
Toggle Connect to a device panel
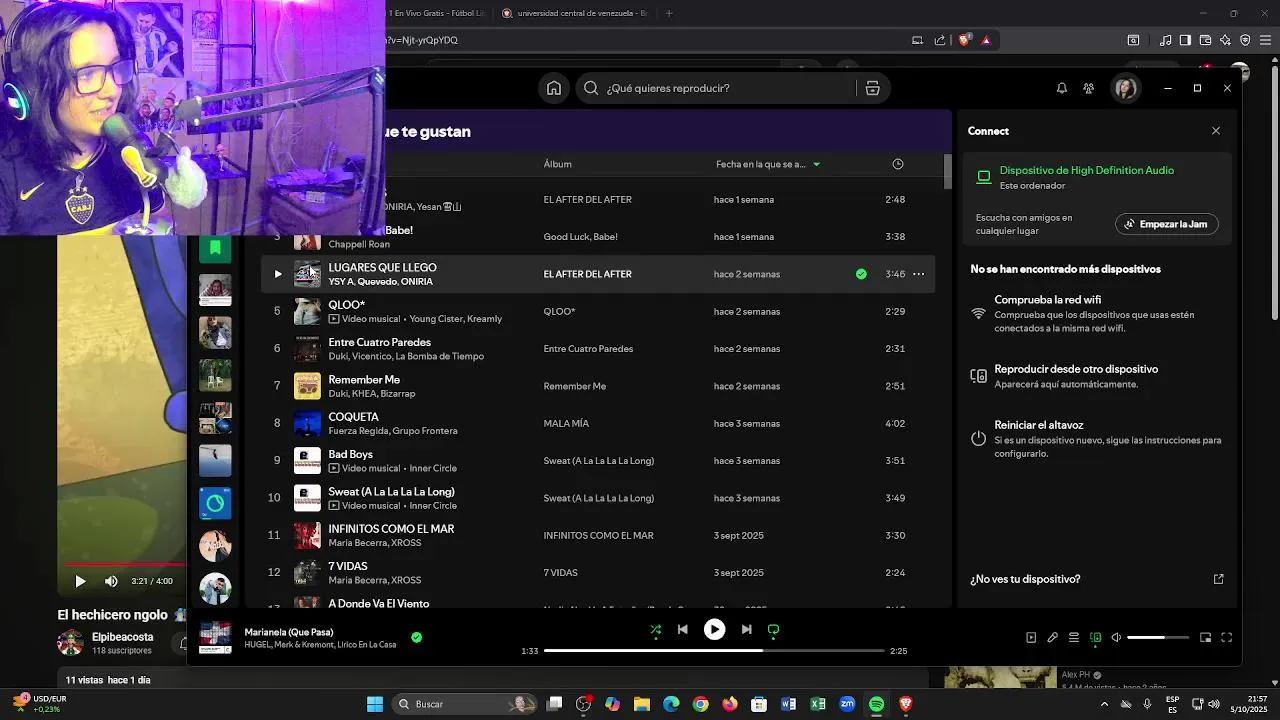click(1096, 638)
